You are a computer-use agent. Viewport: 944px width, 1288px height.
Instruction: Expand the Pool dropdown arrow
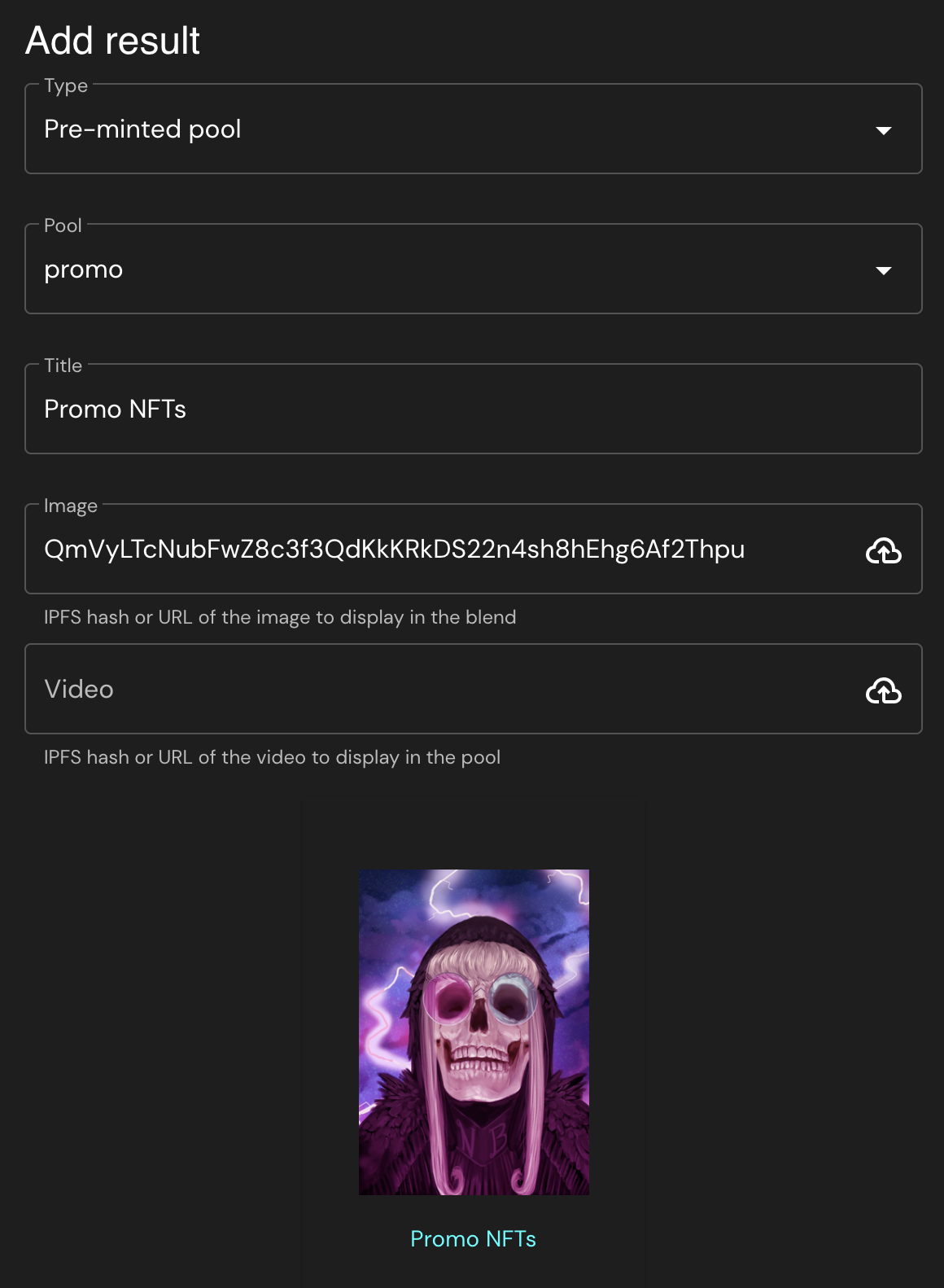[883, 270]
